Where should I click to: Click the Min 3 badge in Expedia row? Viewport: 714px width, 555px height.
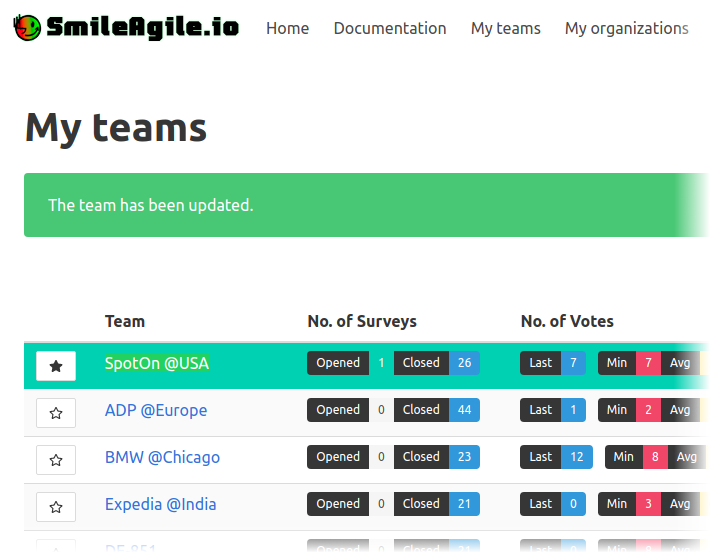point(629,504)
